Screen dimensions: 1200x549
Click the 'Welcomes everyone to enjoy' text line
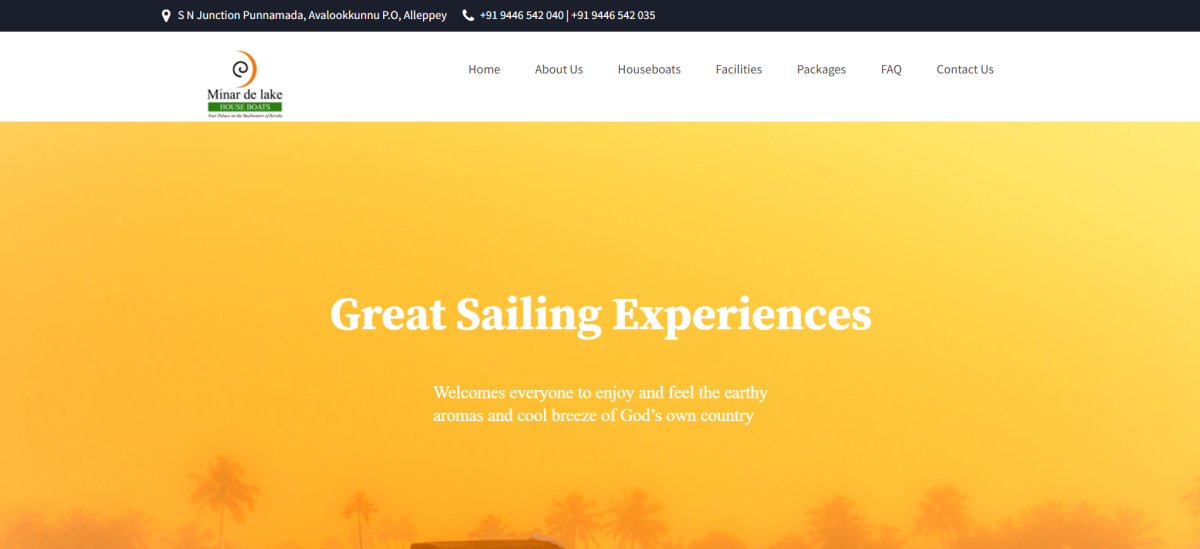pos(600,393)
